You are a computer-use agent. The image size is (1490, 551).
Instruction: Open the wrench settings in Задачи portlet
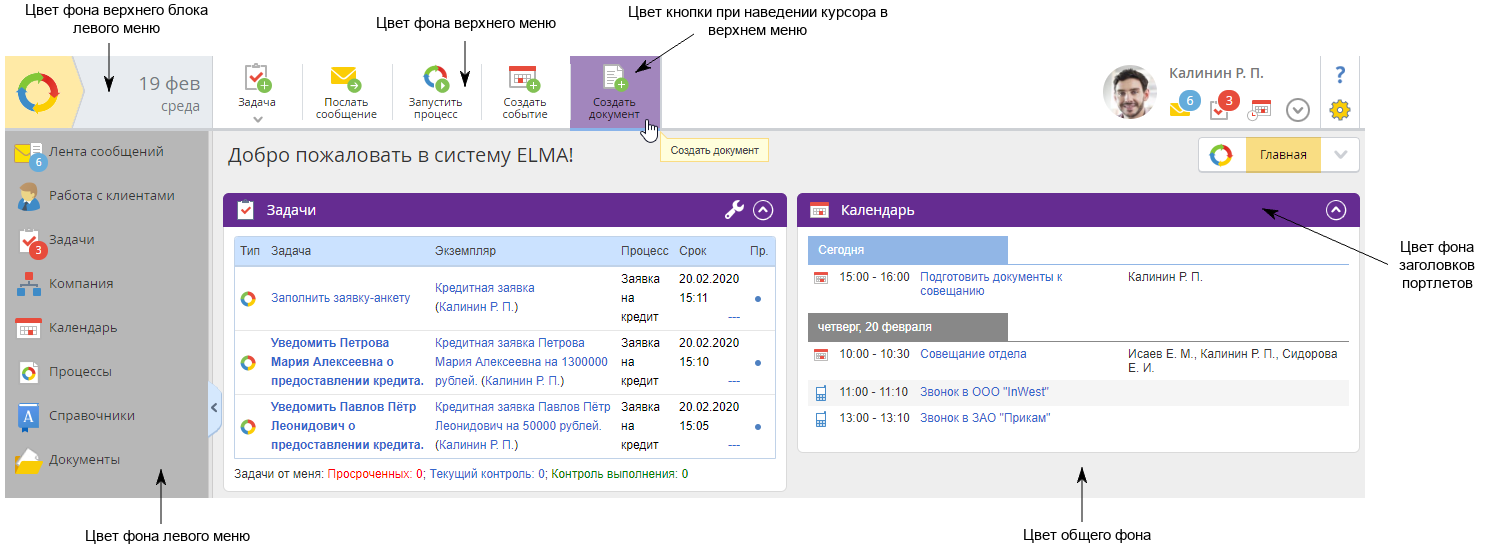[x=734, y=210]
